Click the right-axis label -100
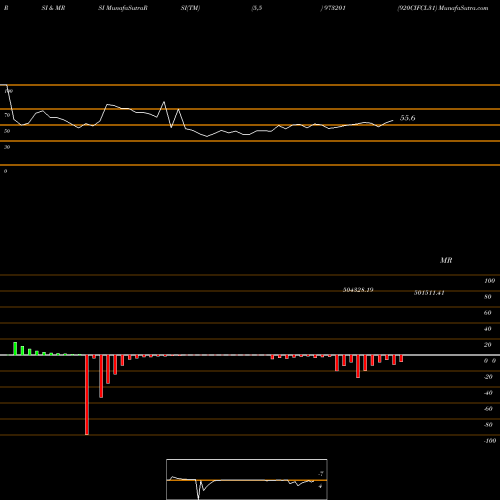The height and width of the screenshot is (500, 500). (490, 441)
